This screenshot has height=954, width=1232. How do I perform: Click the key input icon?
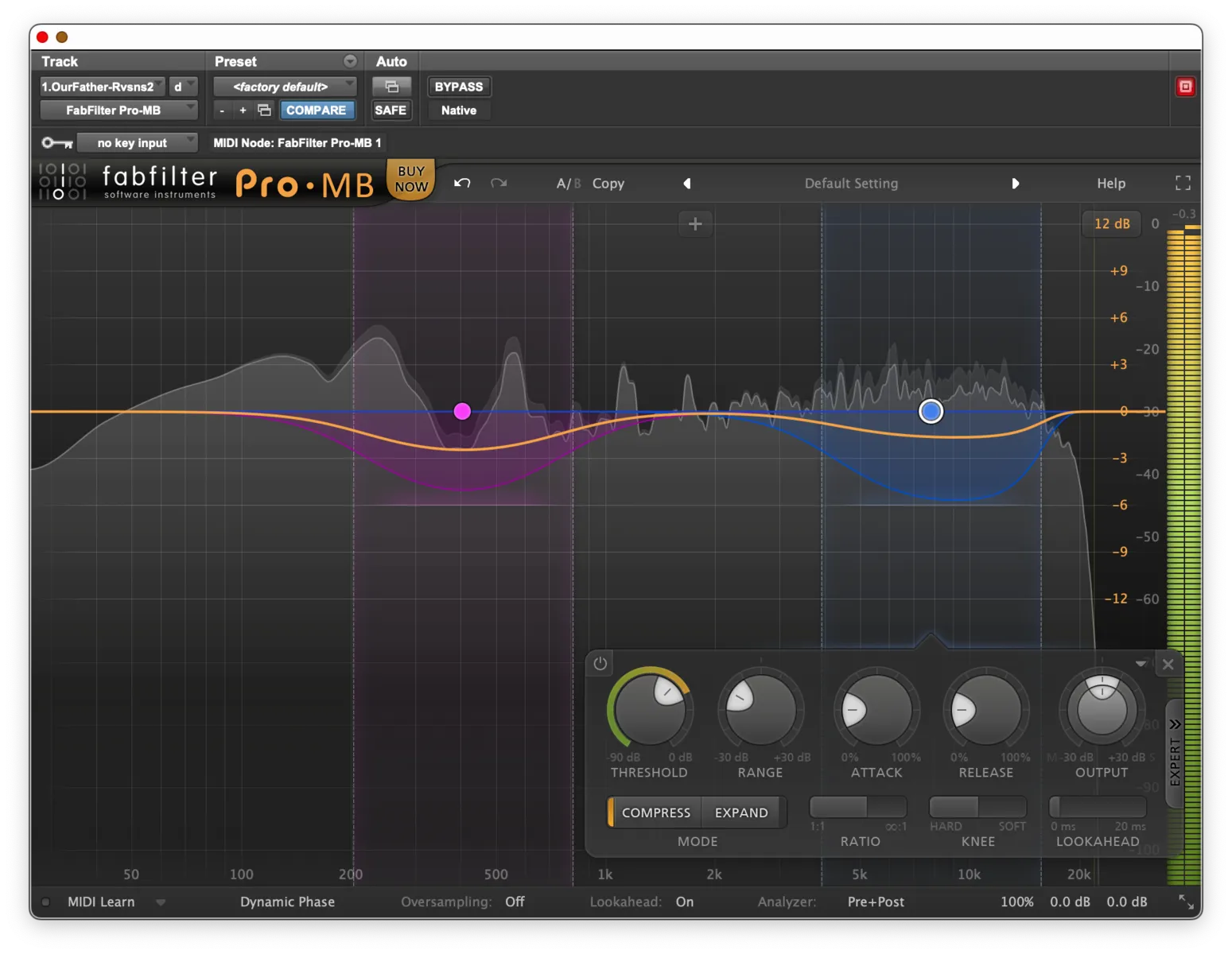56,142
